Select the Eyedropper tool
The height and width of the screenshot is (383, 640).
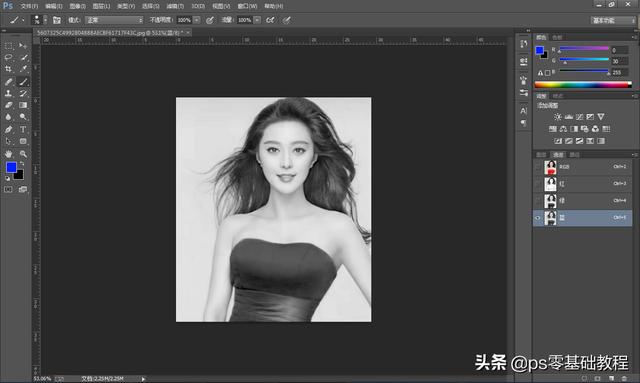[x=23, y=69]
